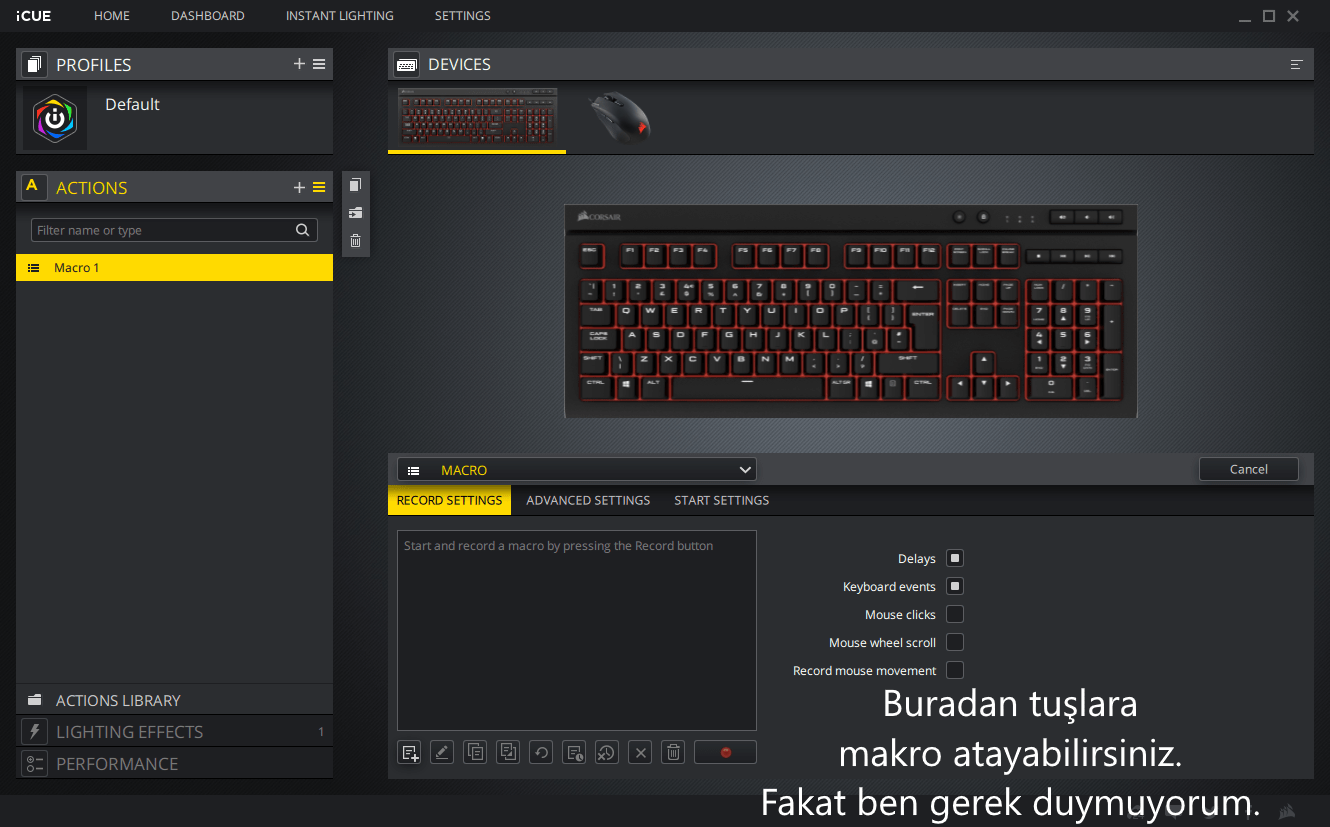The width and height of the screenshot is (1330, 827).
Task: Click the macro recording events area
Action: coord(577,630)
